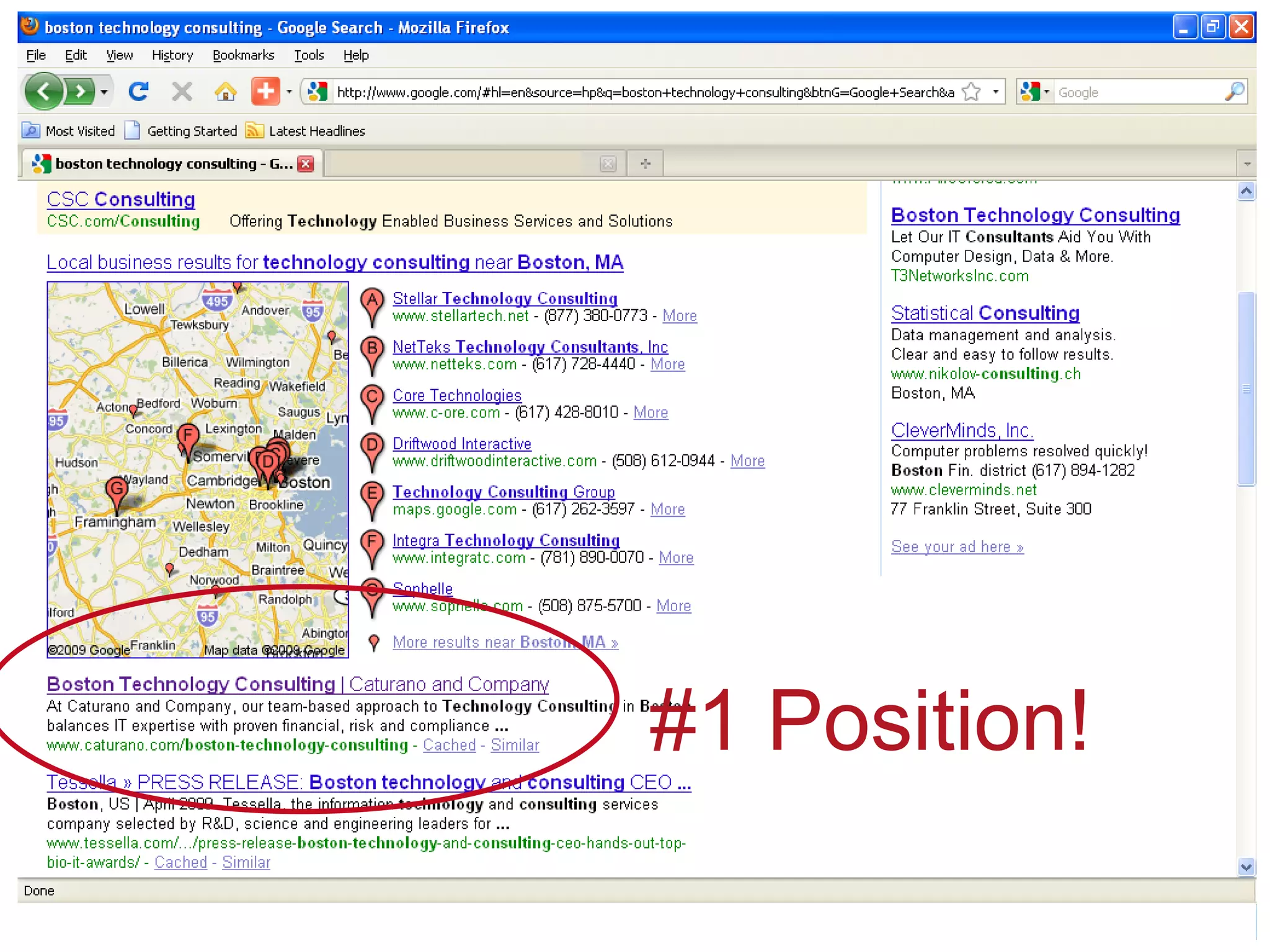The height and width of the screenshot is (952, 1270).
Task: Open the Most Visited bookmarks folder
Action: (69, 131)
